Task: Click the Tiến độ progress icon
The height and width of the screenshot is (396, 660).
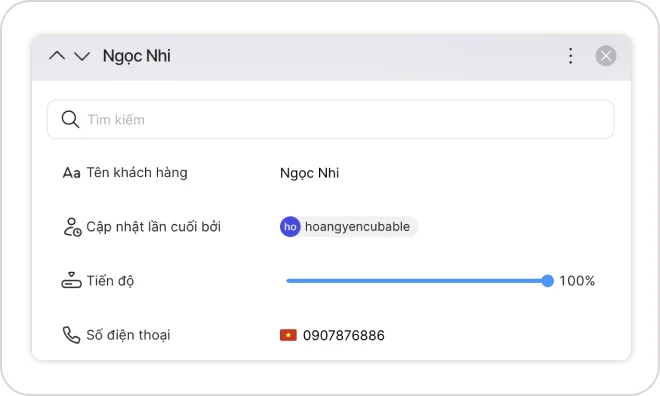Action: [x=72, y=280]
